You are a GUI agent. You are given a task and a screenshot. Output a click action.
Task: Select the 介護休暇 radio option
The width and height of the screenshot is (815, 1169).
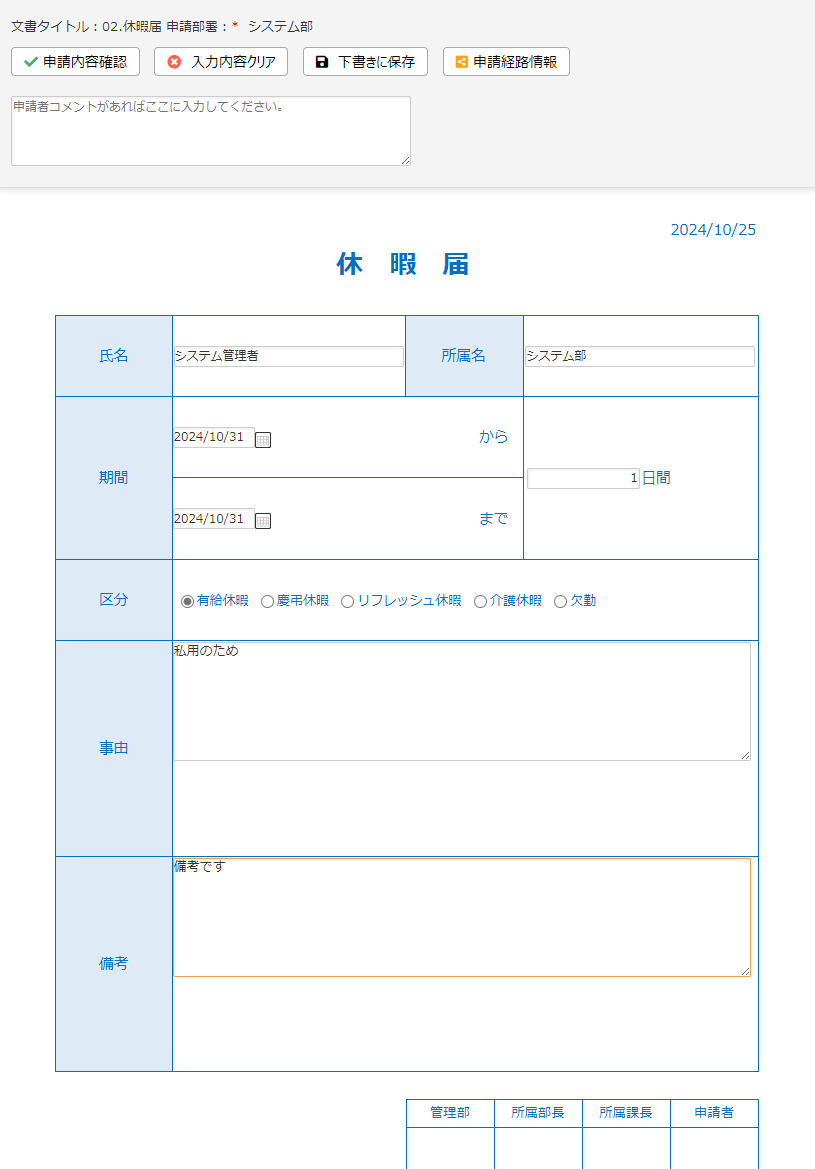(480, 602)
